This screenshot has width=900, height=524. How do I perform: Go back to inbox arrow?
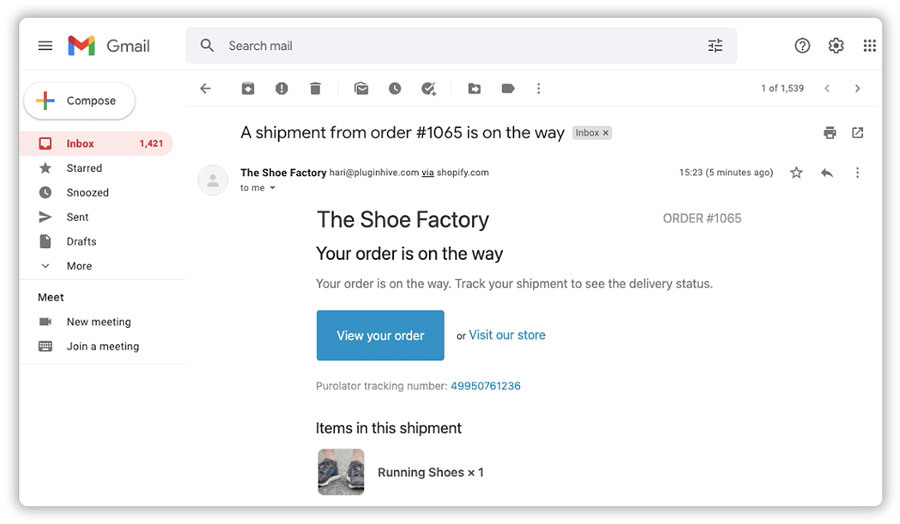(x=205, y=88)
